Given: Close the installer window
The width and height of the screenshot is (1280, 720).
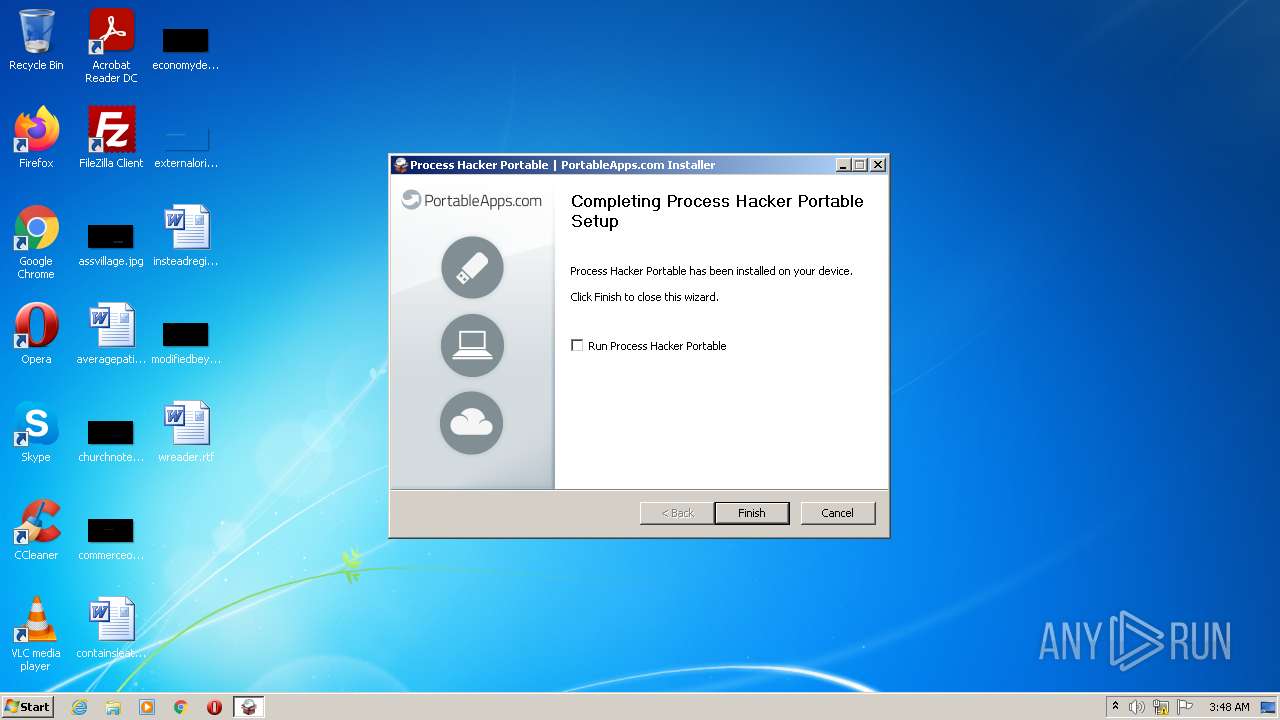Looking at the screenshot, I should (877, 165).
